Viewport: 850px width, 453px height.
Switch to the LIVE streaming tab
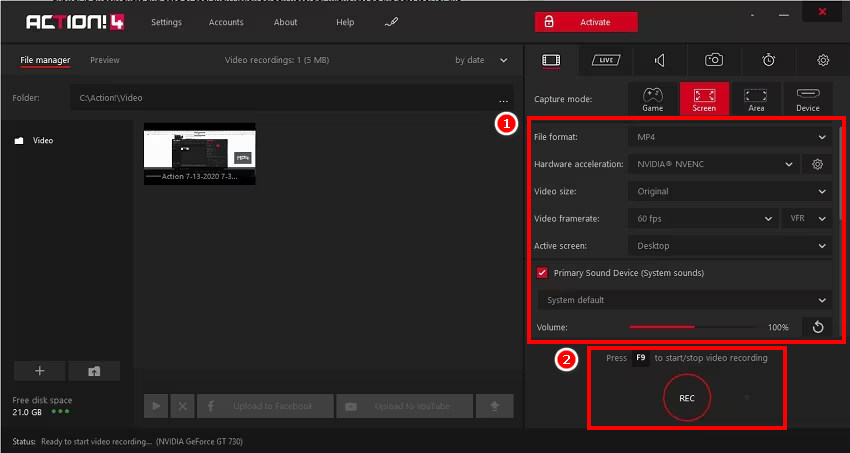pyautogui.click(x=606, y=60)
